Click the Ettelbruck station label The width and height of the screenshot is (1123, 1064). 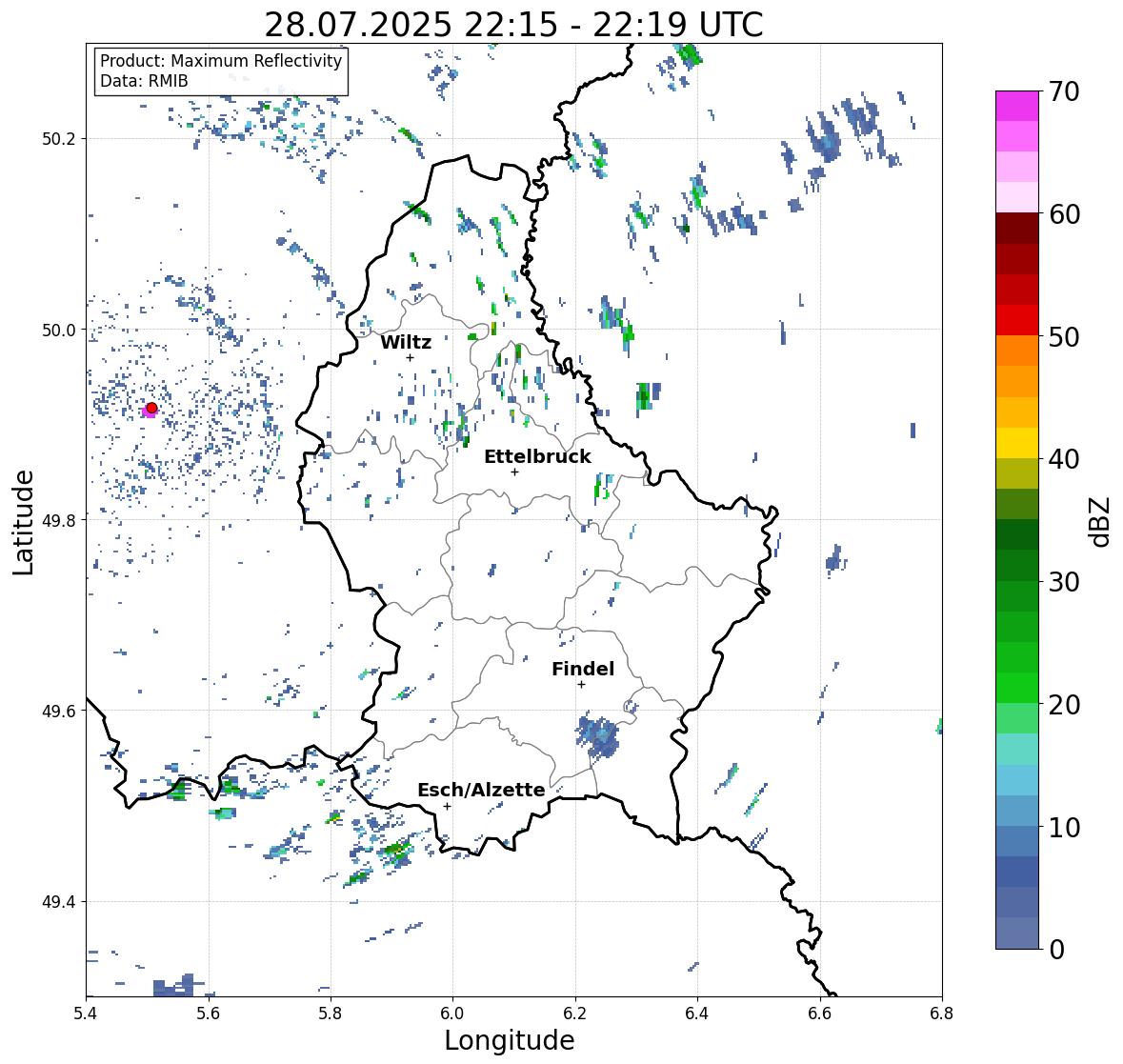(537, 456)
